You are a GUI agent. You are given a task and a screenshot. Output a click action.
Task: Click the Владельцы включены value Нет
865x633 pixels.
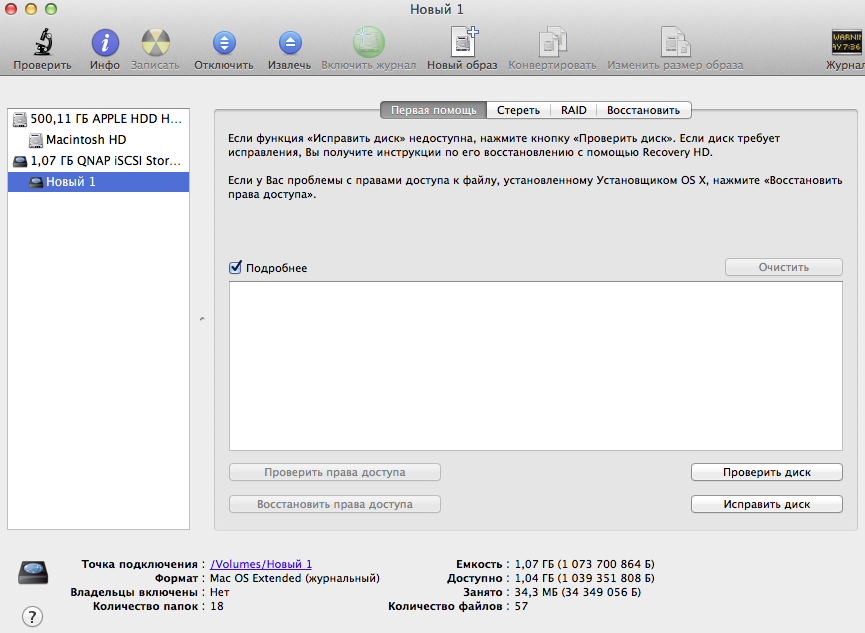click(220, 592)
